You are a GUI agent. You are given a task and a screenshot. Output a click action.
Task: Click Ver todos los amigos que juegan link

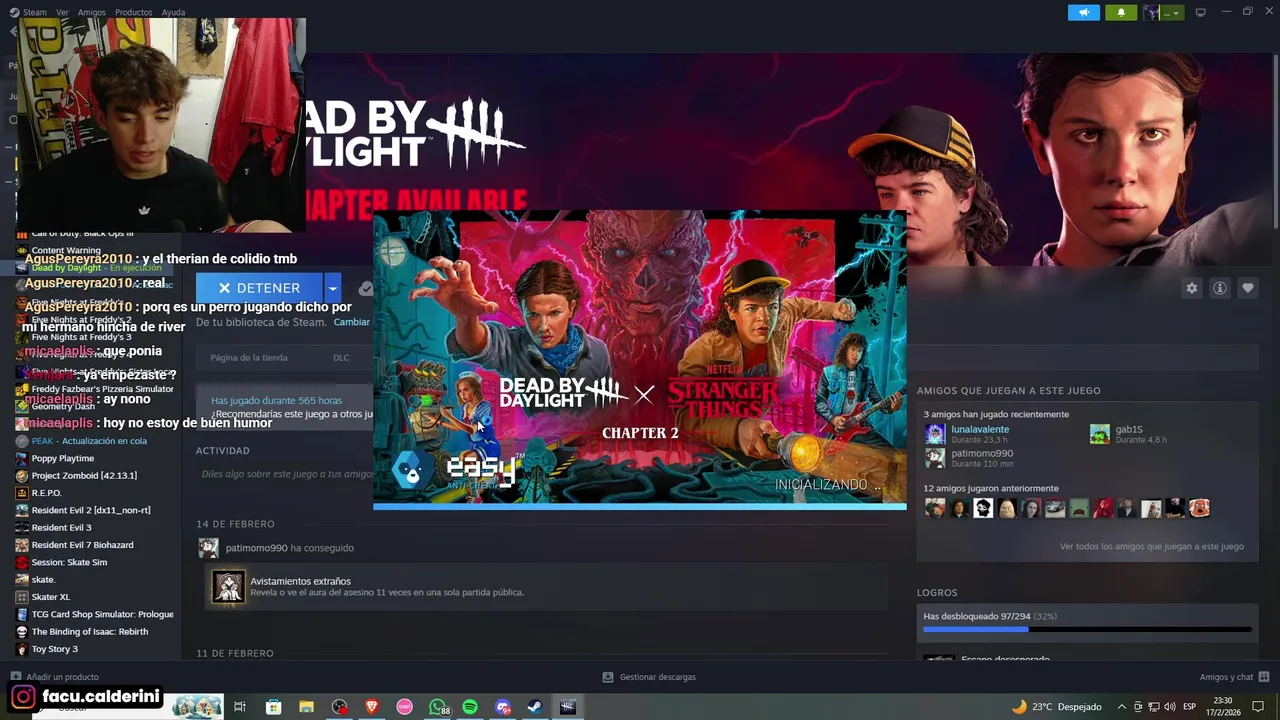pyautogui.click(x=1152, y=546)
